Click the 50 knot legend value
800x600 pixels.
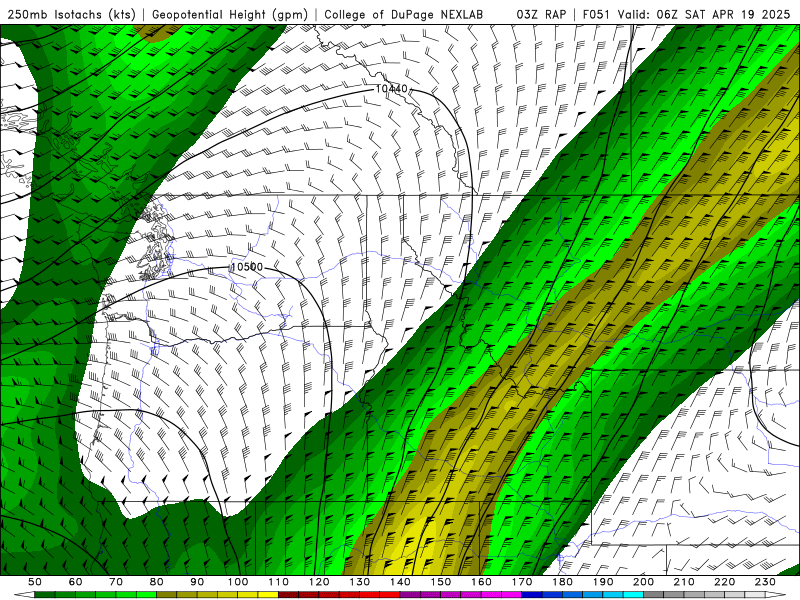(35, 582)
